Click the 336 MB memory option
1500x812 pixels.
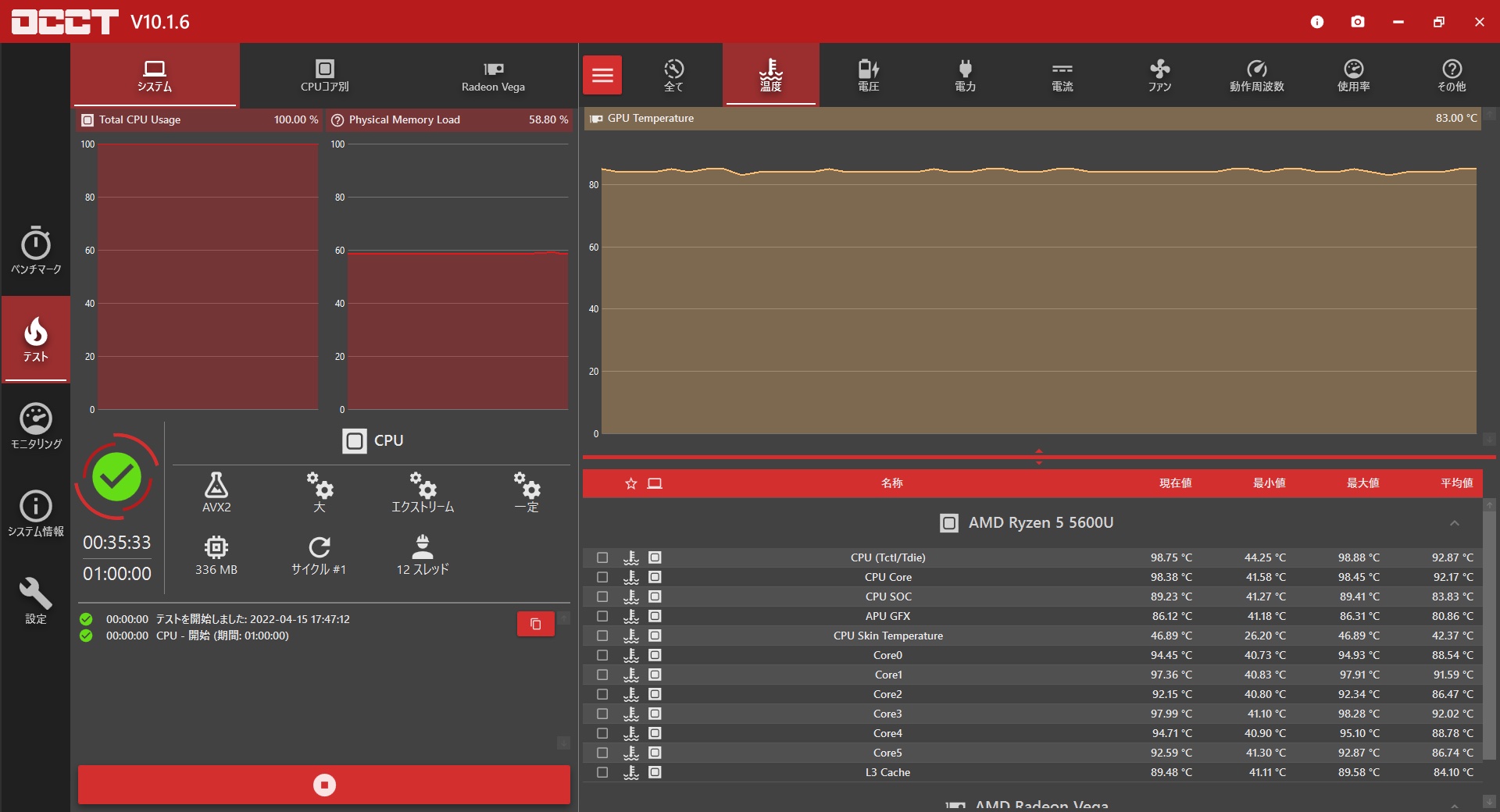click(x=216, y=555)
